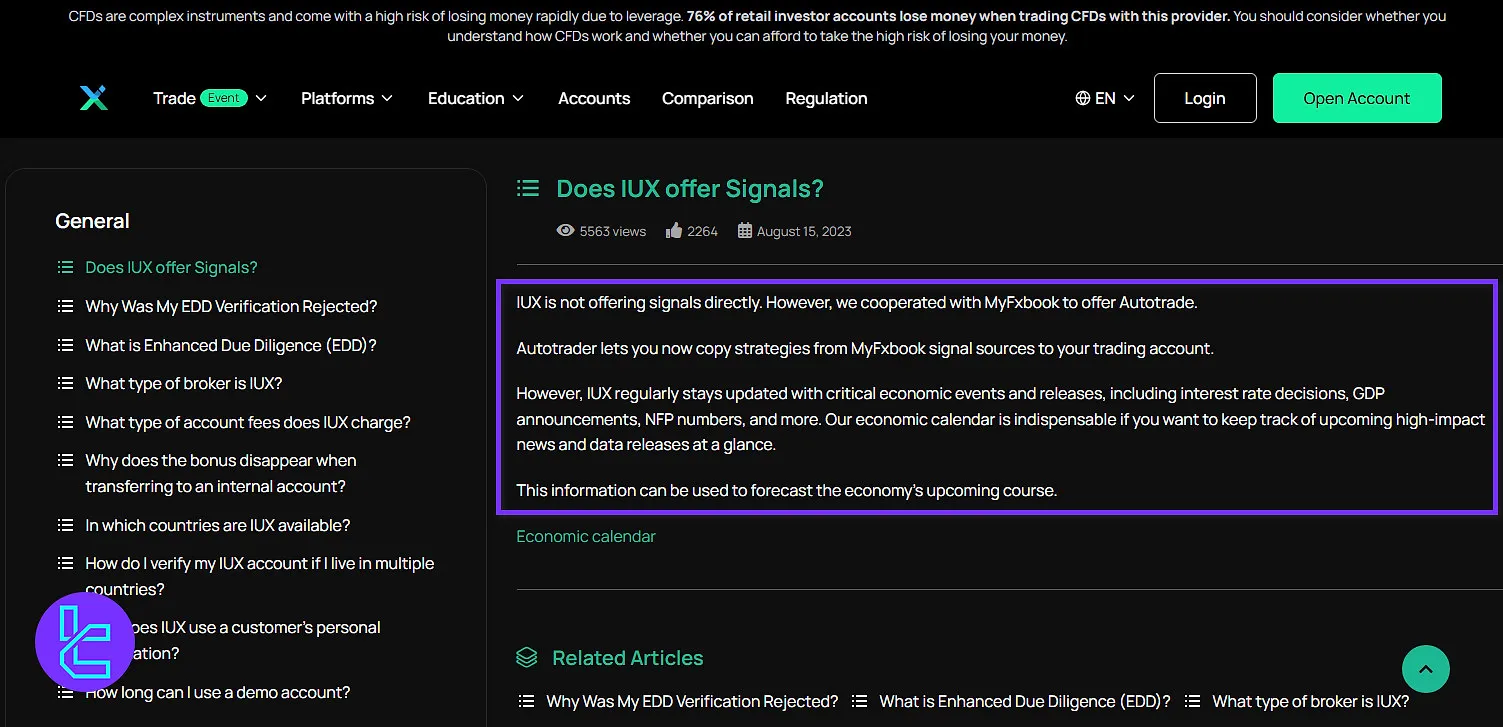Select Why Was My EDD Verification Rejected in the sidebar
Screen dimensions: 1503x727
(231, 306)
